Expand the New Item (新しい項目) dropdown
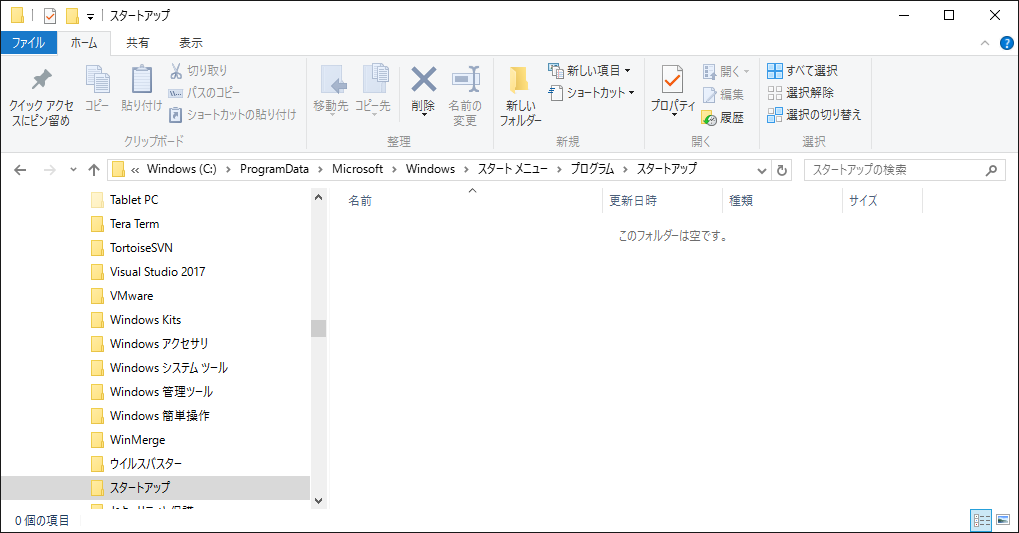The image size is (1019, 533). (627, 71)
